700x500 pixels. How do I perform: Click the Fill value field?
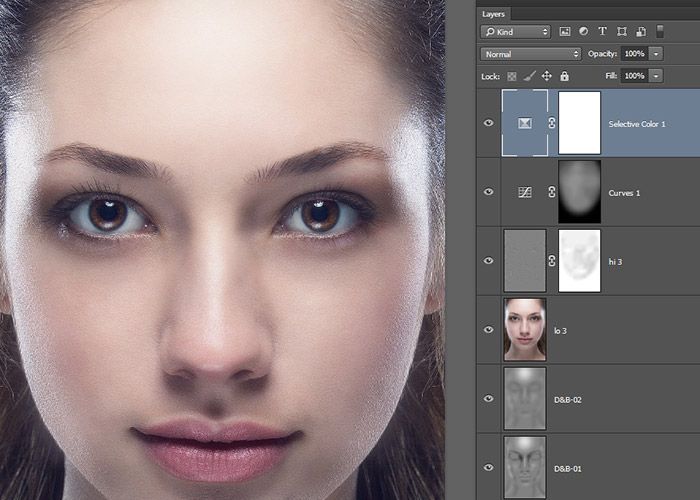(634, 76)
